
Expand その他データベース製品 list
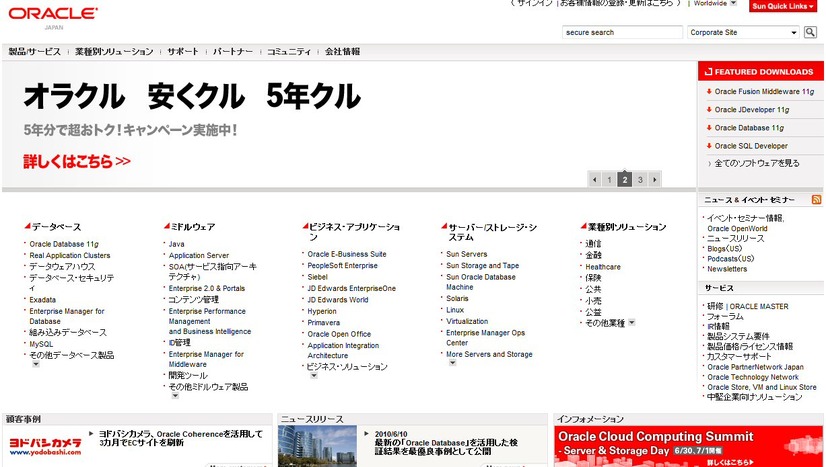pos(36,364)
